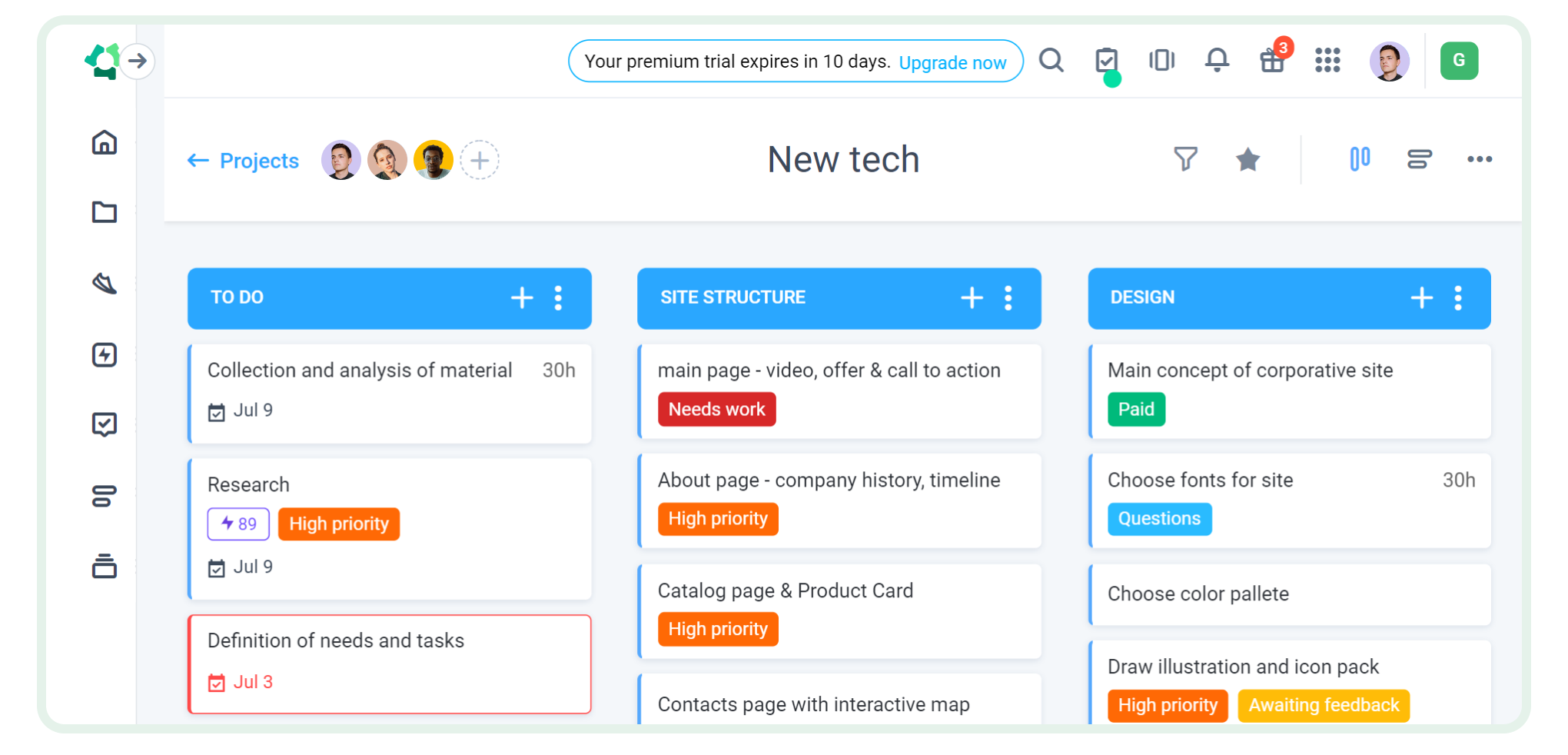Toggle the favorite star for project
1568x755 pixels.
tap(1247, 159)
